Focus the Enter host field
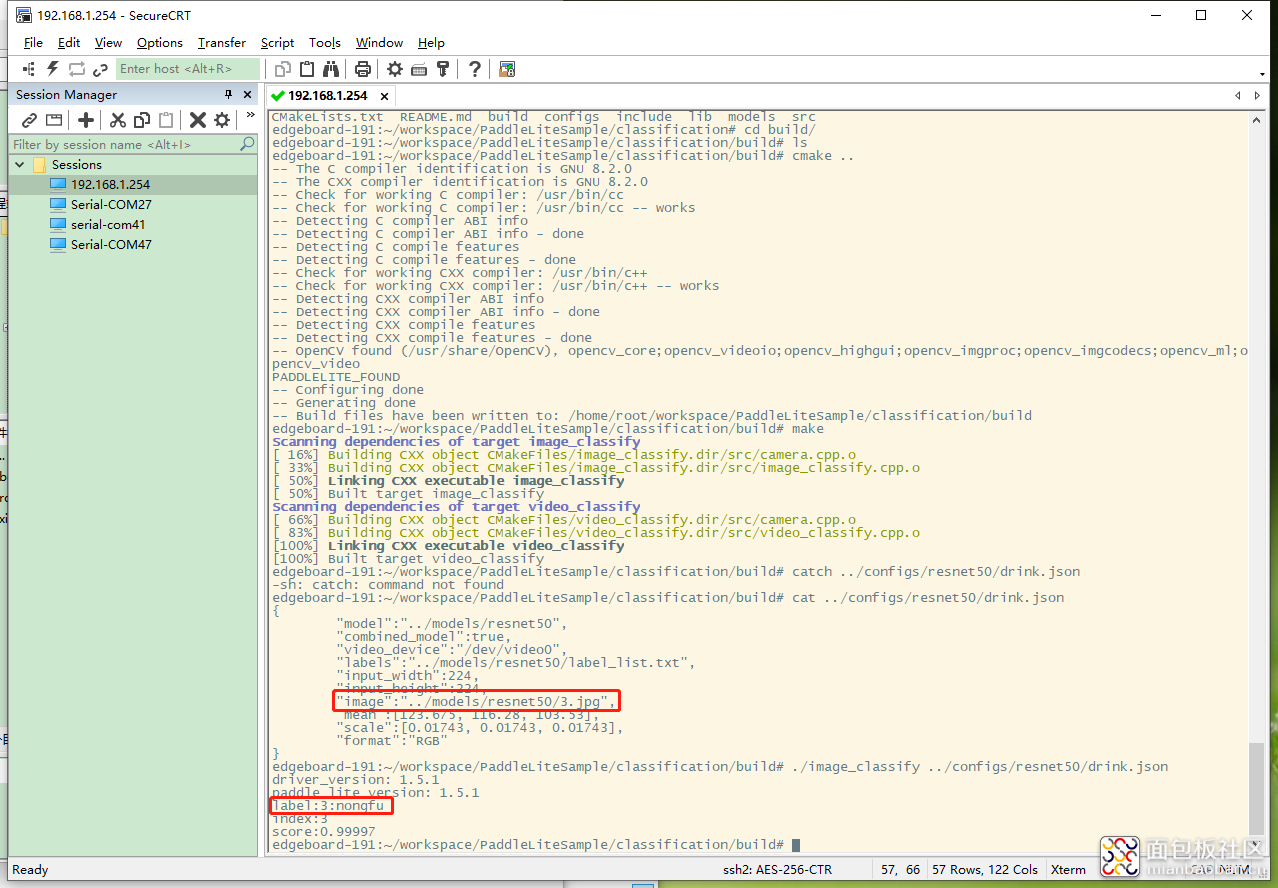The height and width of the screenshot is (888, 1278). tap(188, 69)
